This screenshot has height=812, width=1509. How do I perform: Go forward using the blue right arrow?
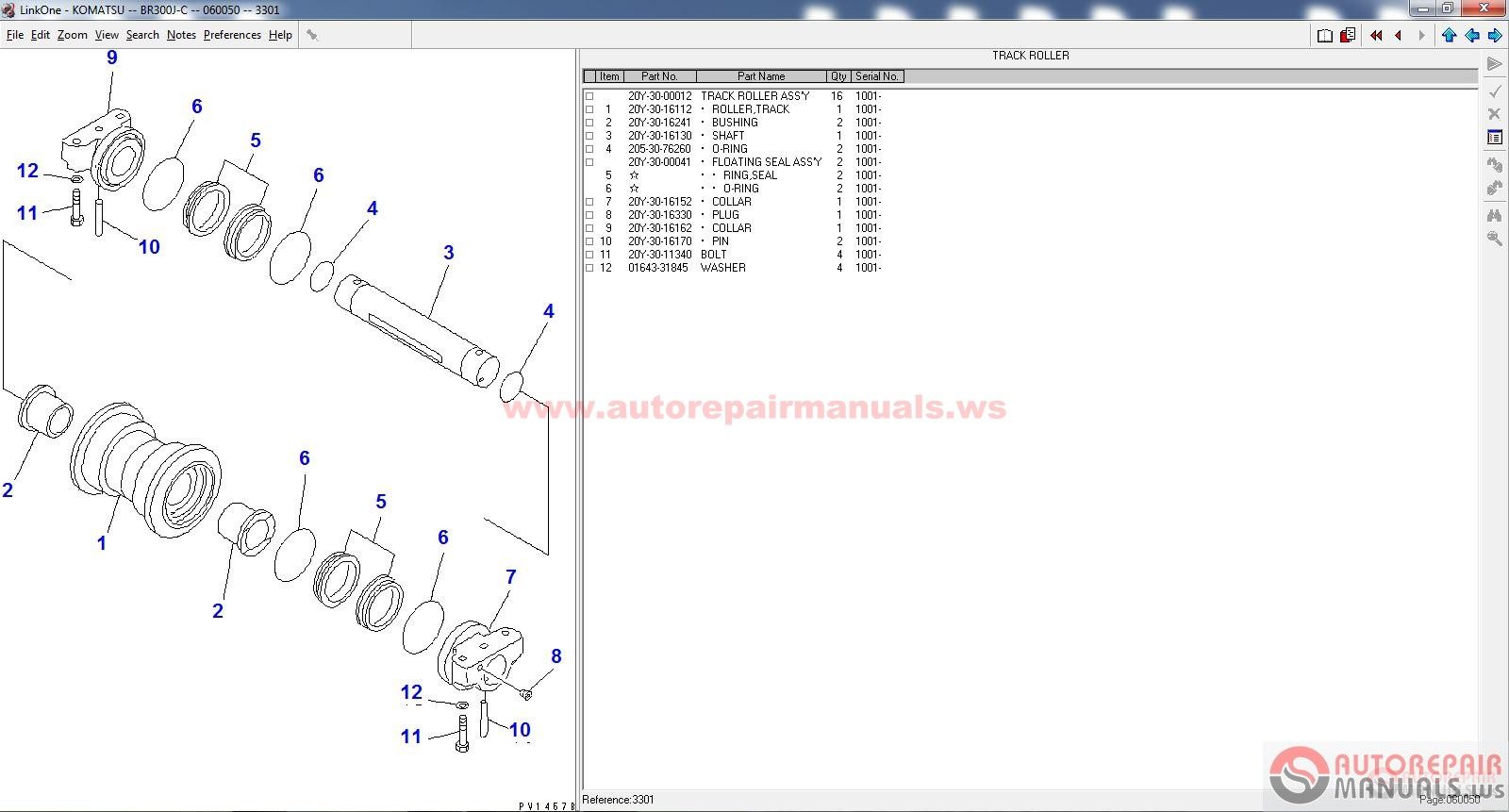coord(1495,36)
